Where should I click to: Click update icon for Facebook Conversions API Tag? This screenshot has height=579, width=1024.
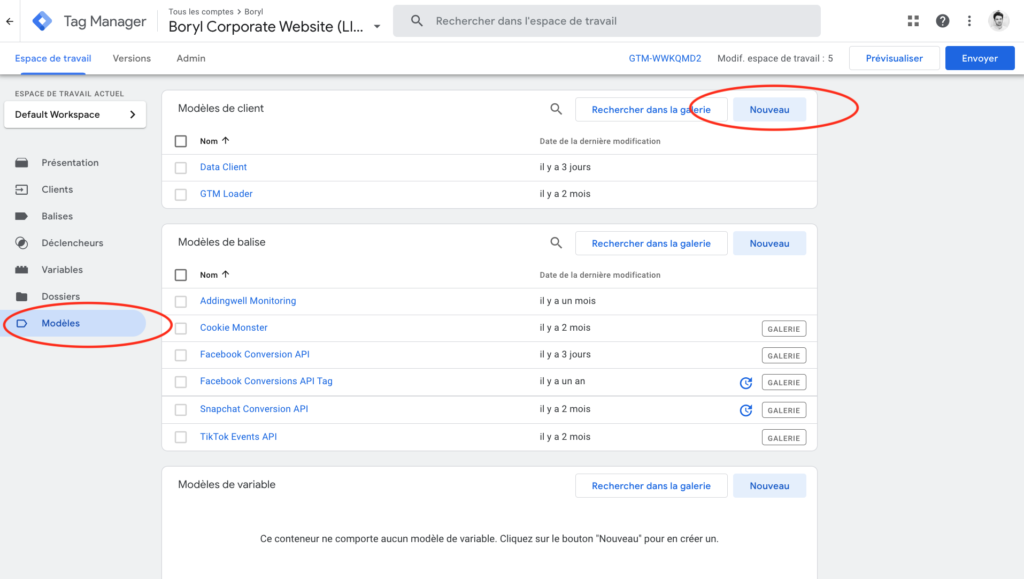746,383
